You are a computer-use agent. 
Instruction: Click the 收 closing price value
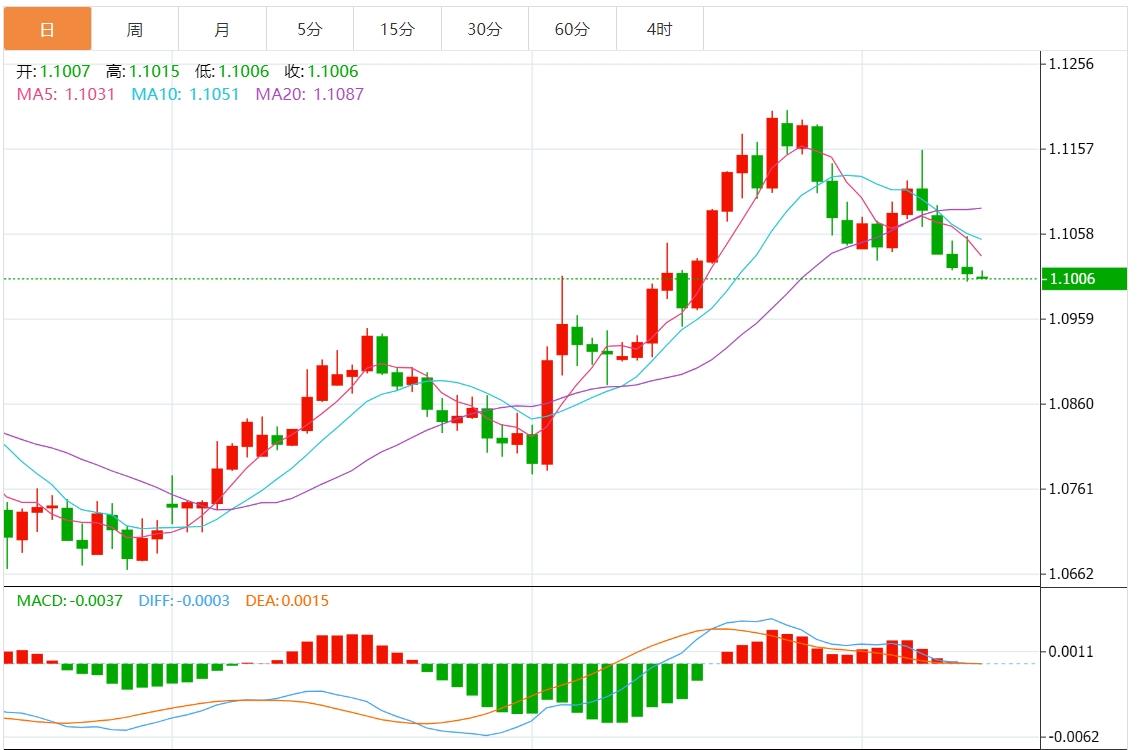pyautogui.click(x=333, y=72)
